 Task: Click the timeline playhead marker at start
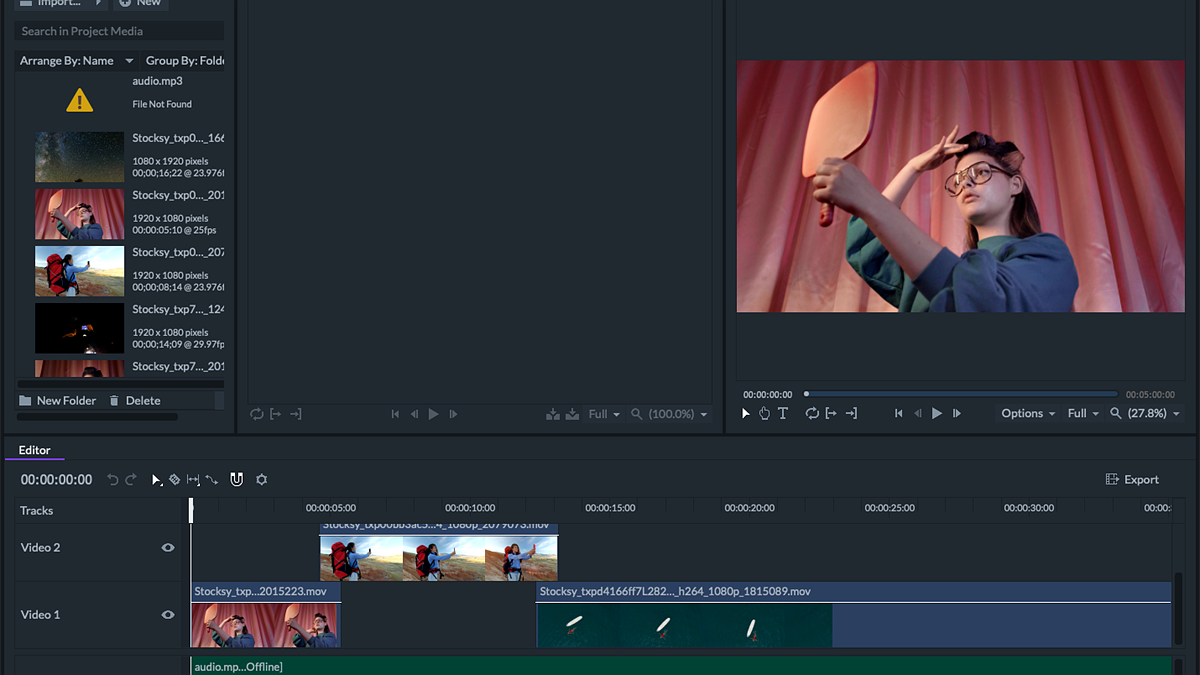coord(191,510)
